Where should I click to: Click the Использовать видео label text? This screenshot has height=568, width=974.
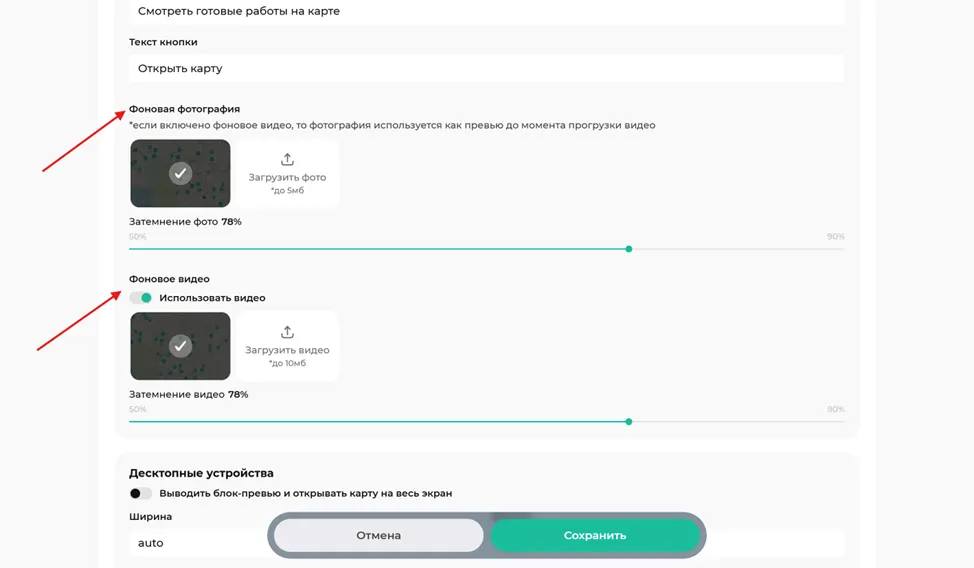(212, 298)
